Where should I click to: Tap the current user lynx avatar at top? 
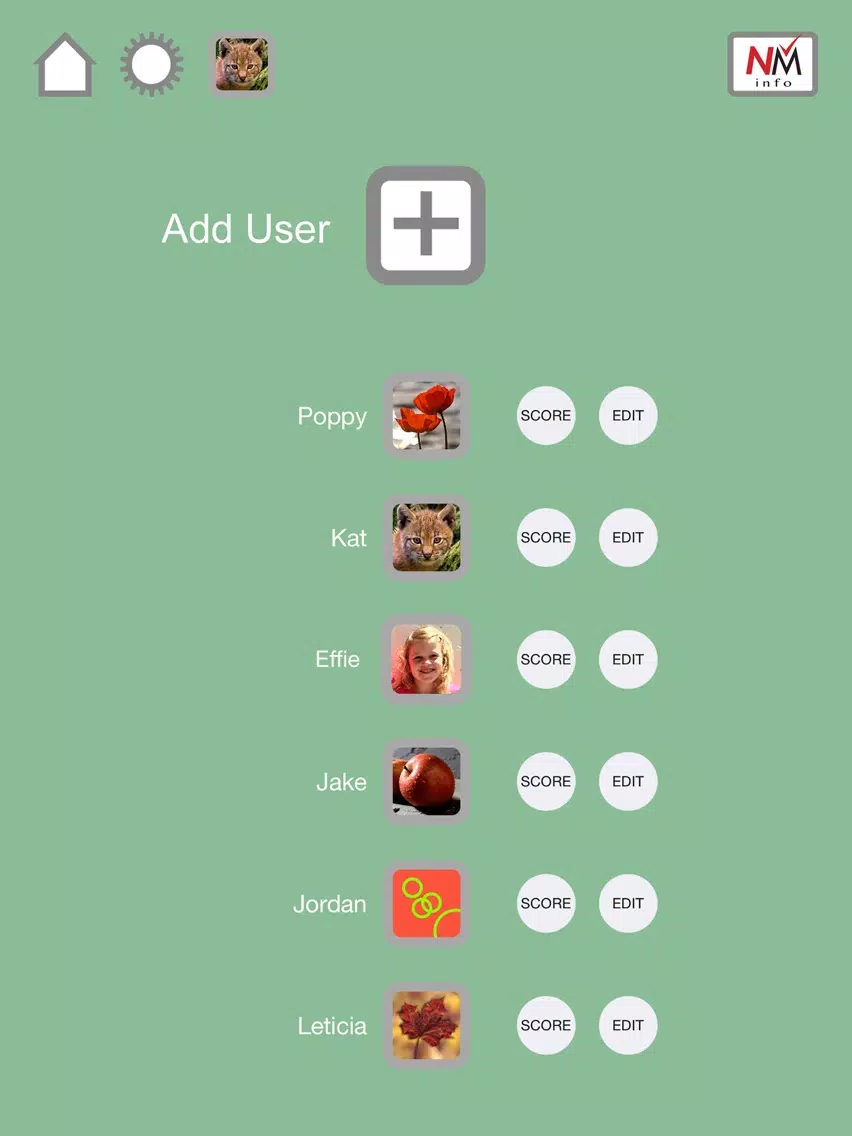[x=242, y=64]
